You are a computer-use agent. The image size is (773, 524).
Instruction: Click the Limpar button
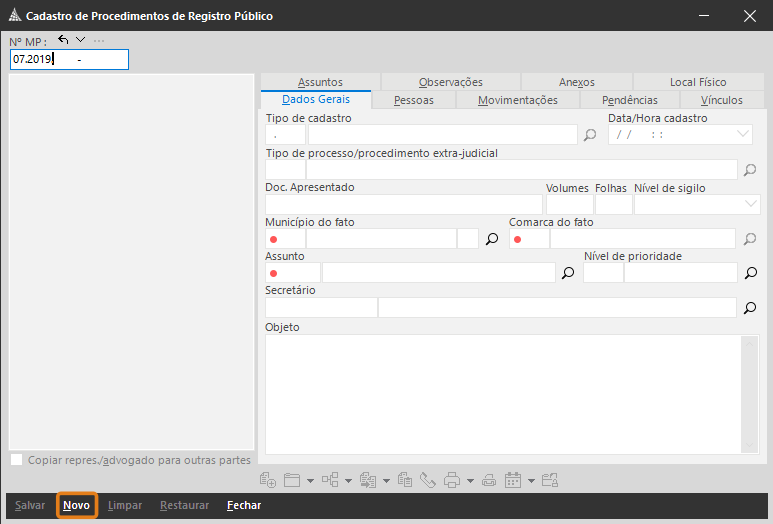(125, 505)
